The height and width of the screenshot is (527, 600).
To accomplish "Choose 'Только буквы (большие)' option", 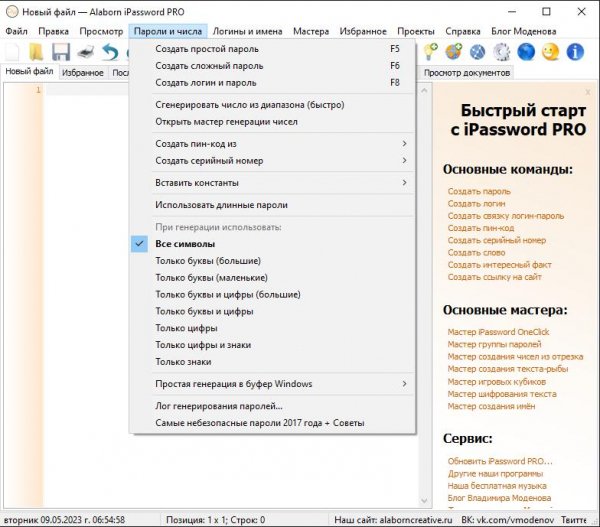I will point(273,261).
